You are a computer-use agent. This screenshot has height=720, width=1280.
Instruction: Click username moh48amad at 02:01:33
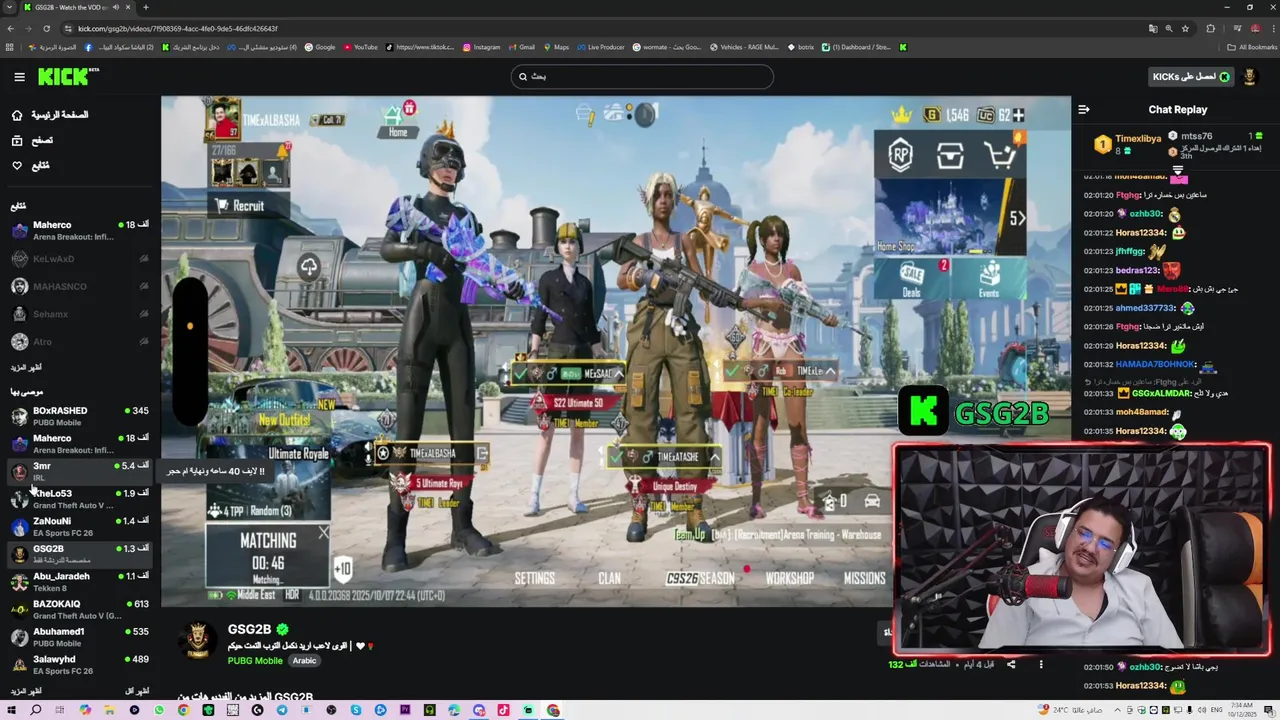click(1141, 413)
